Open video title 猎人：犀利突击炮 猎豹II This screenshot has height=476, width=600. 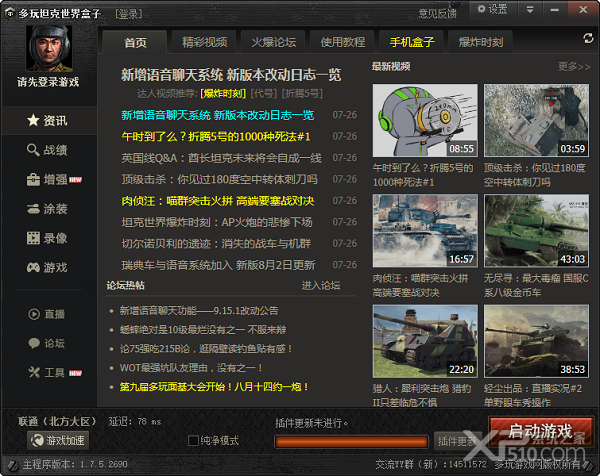pyautogui.click(x=422, y=396)
